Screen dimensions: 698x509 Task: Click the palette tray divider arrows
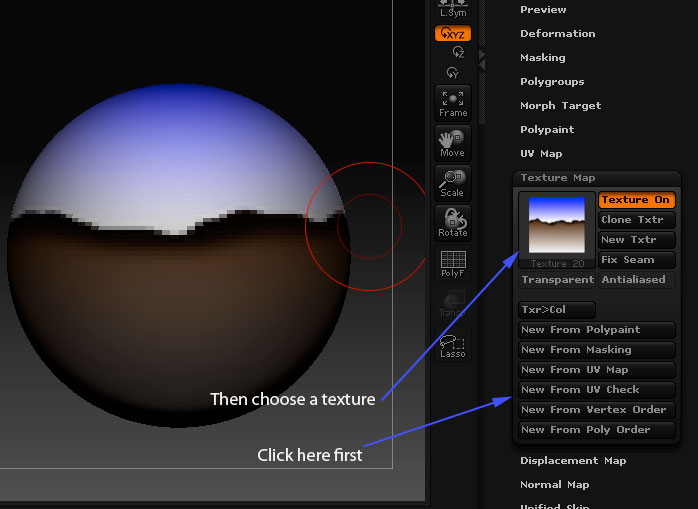click(482, 60)
